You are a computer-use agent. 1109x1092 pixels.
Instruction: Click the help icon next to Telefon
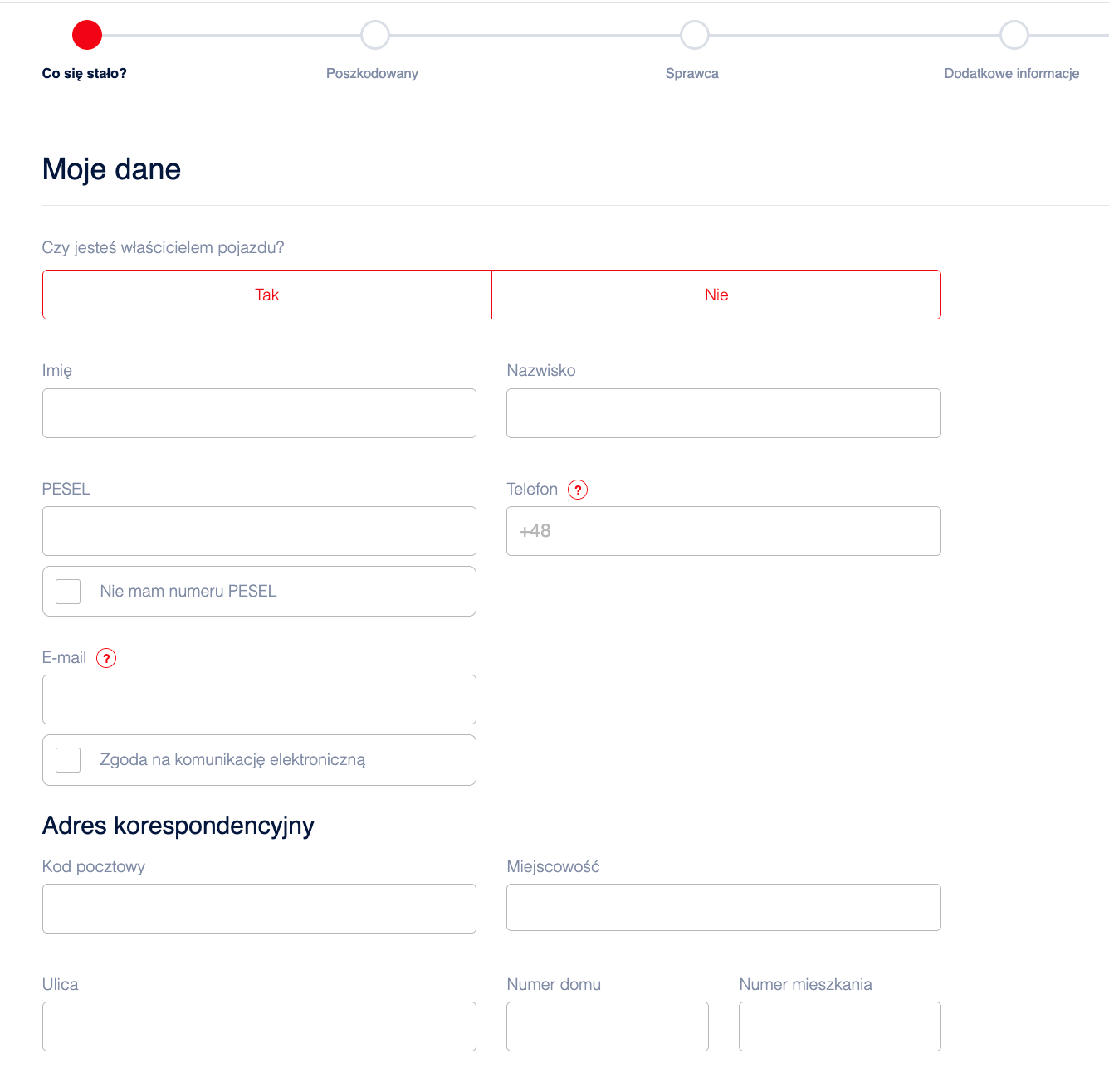point(578,490)
